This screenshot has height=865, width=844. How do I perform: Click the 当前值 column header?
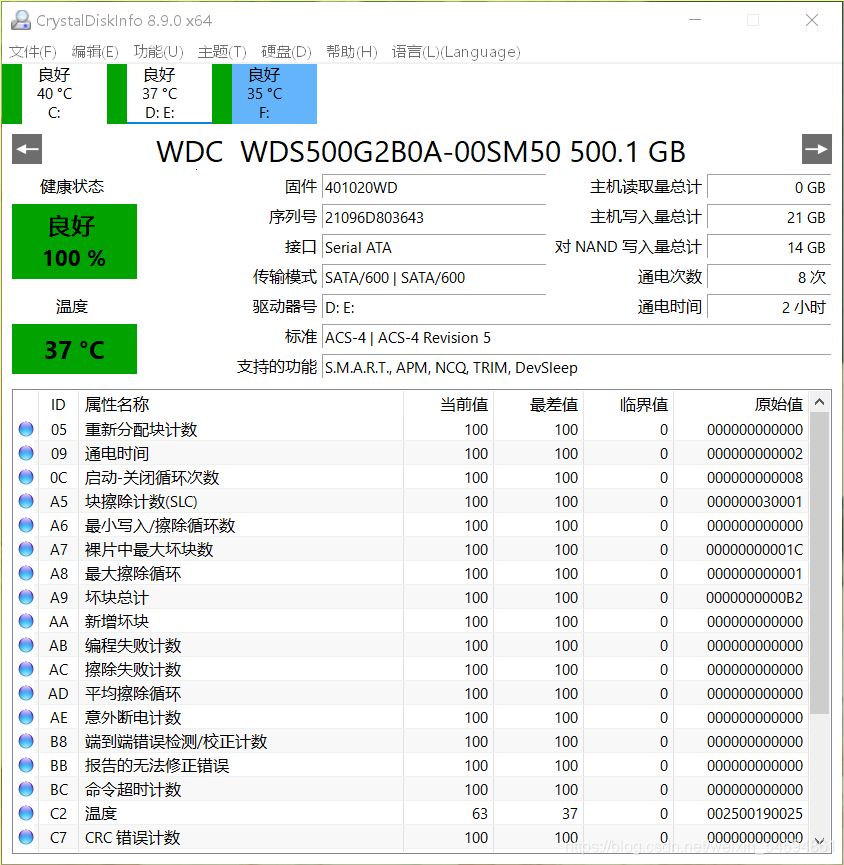click(448, 404)
